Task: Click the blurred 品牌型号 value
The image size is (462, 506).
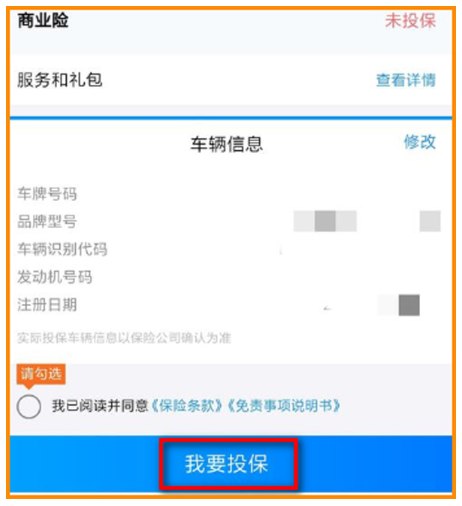Action: (x=367, y=221)
